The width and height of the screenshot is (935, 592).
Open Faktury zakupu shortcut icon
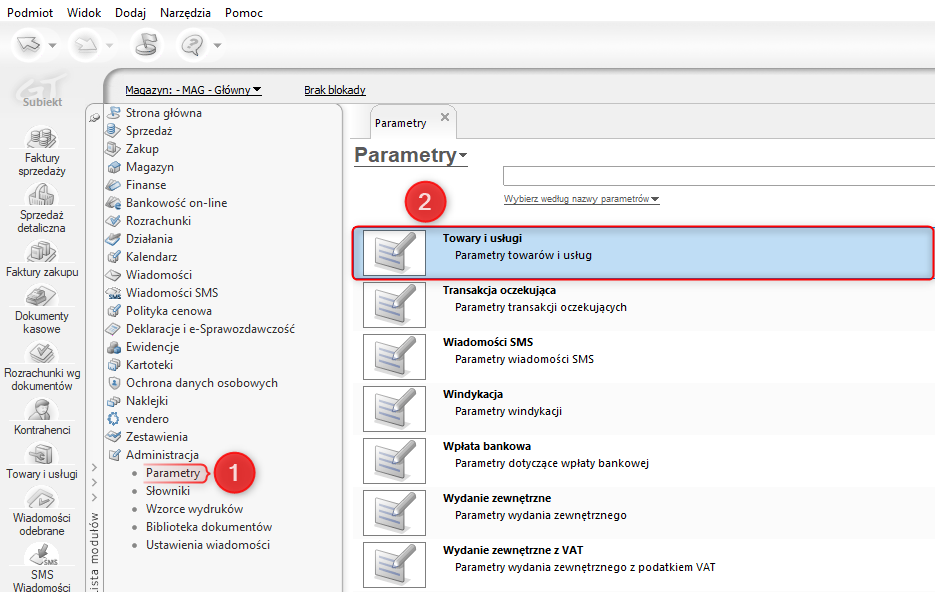coord(42,252)
